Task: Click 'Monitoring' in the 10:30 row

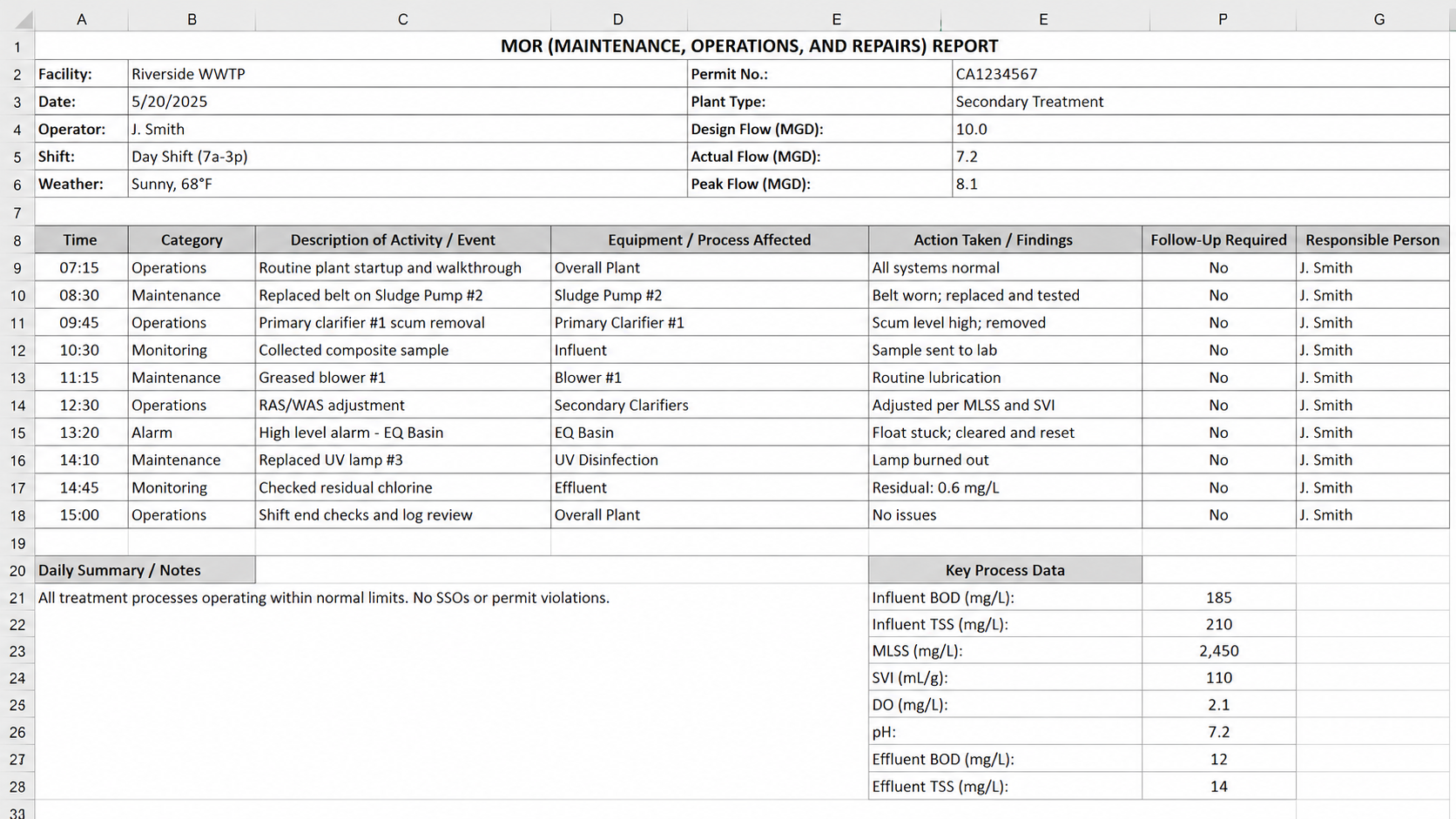Action: [x=192, y=350]
